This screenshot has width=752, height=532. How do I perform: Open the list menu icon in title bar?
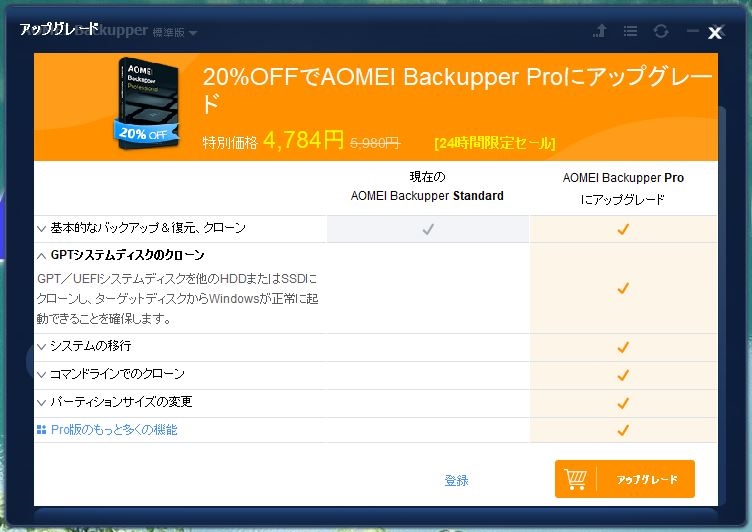pyautogui.click(x=630, y=31)
